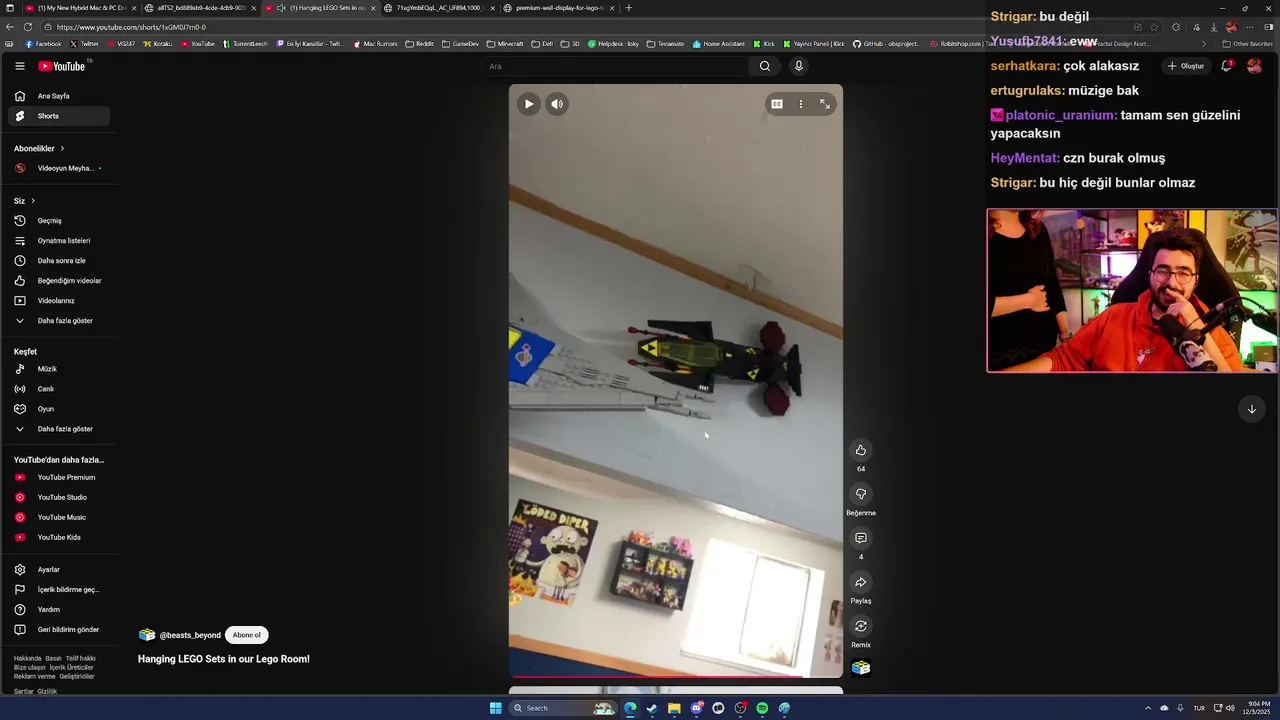The image size is (1280, 720).
Task: Play the Shorts video
Action: pyautogui.click(x=529, y=104)
